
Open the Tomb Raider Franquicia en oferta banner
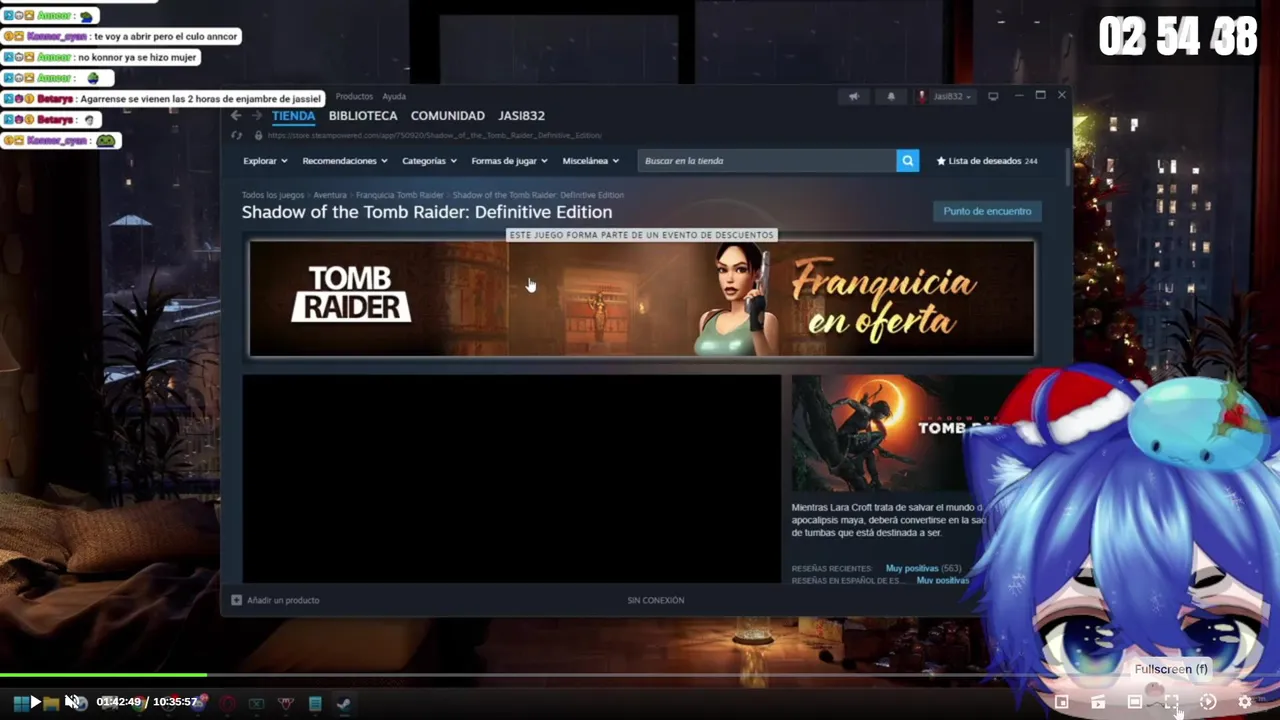[641, 298]
